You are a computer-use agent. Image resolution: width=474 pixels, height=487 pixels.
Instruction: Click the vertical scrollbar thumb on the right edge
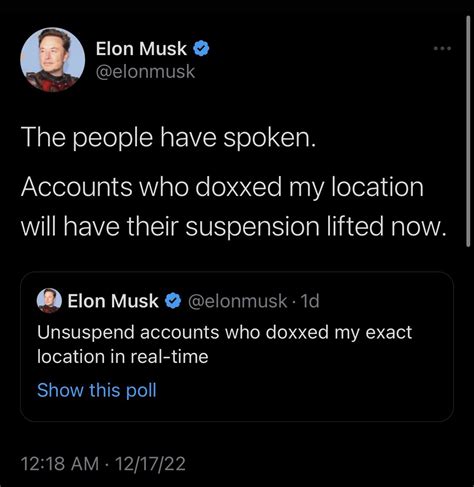pos(468,132)
